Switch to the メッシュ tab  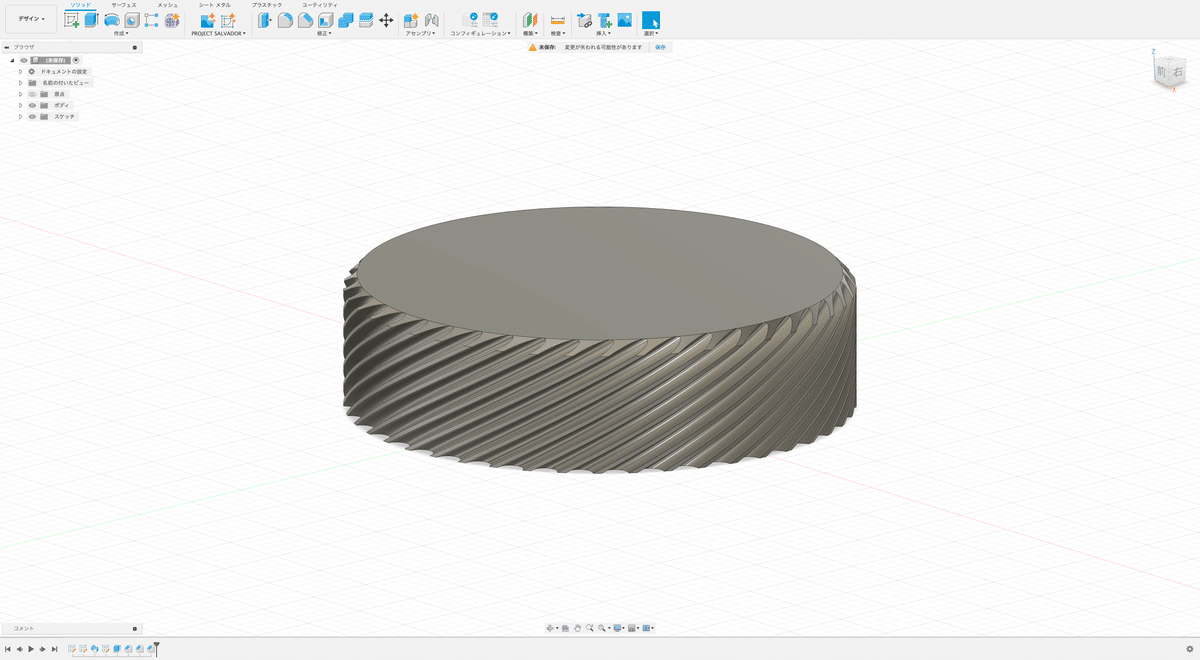167,5
